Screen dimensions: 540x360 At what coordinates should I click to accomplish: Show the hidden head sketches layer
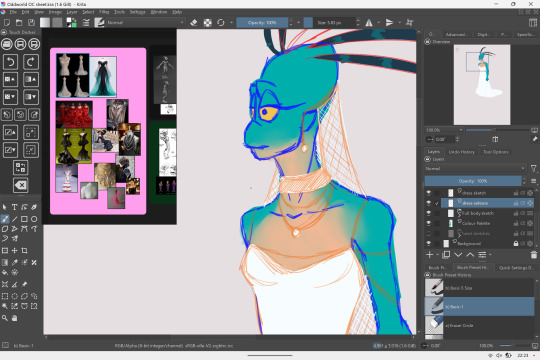click(x=428, y=234)
